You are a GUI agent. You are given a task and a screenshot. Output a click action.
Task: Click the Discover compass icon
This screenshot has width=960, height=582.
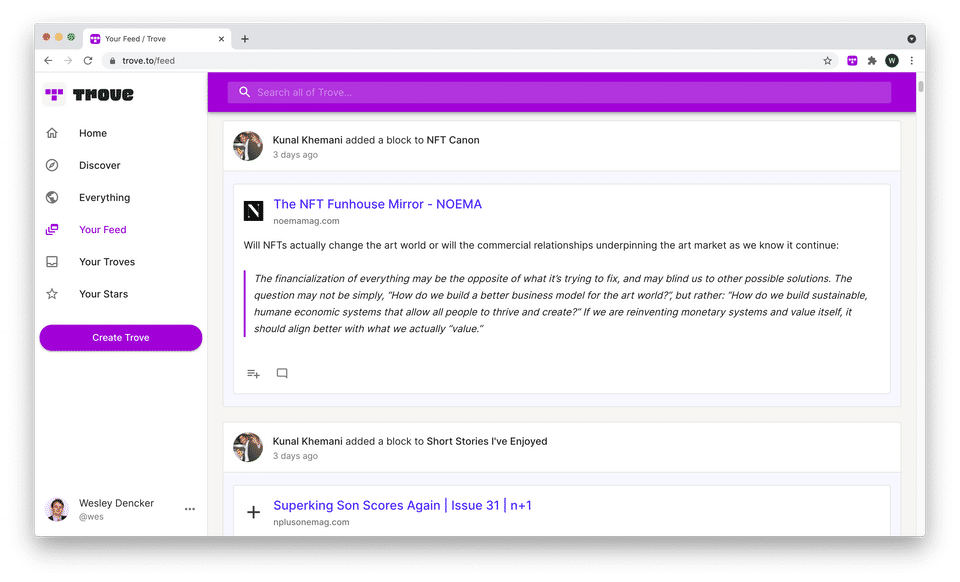52,165
